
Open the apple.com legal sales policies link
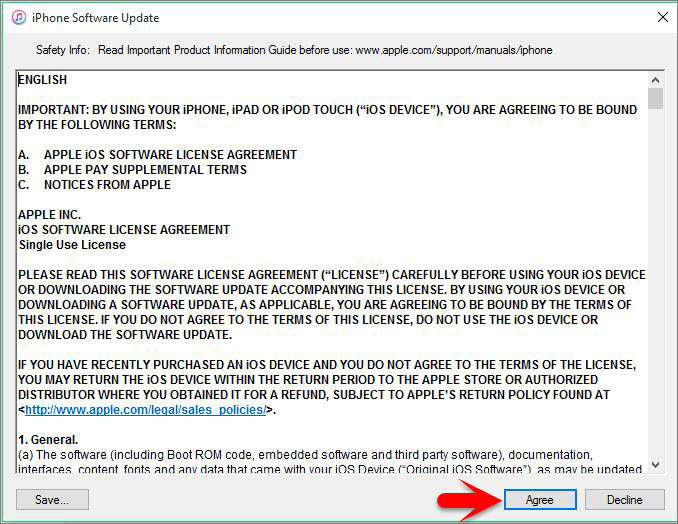point(147,410)
